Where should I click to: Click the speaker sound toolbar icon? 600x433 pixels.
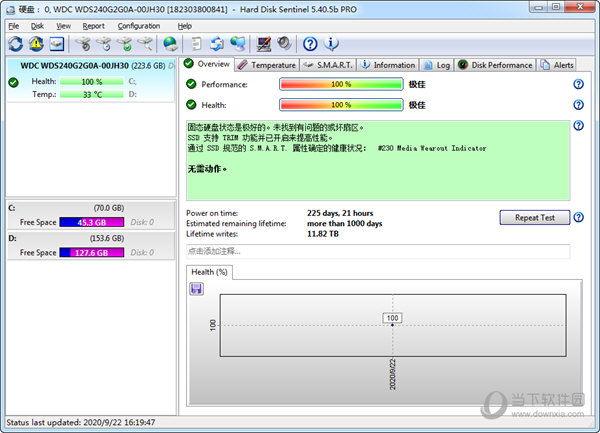pos(284,43)
